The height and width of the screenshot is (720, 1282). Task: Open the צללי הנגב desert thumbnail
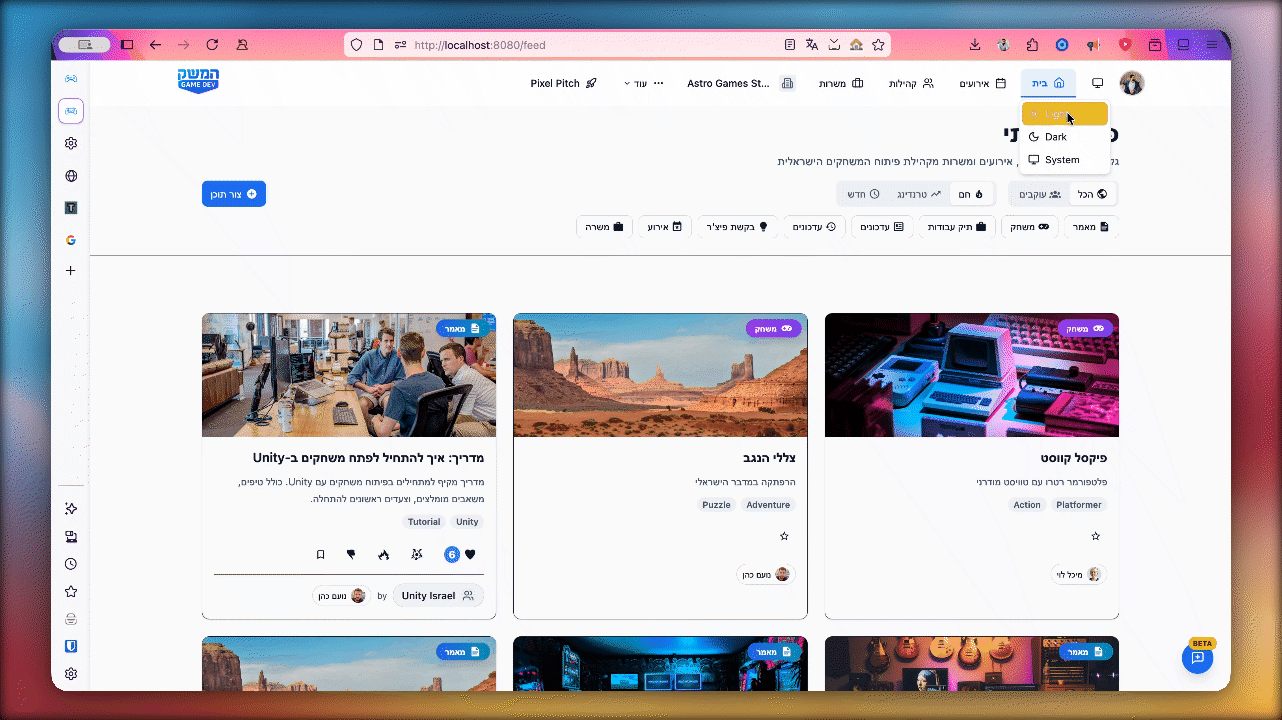(660, 375)
